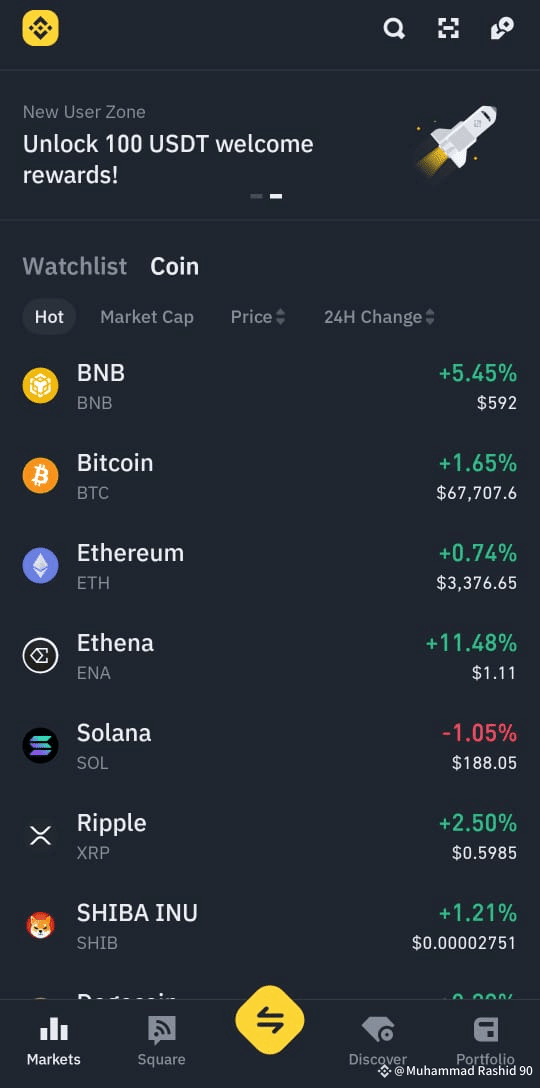Tap the rocket launch icon in header
This screenshot has width=540, height=1088.
point(502,28)
